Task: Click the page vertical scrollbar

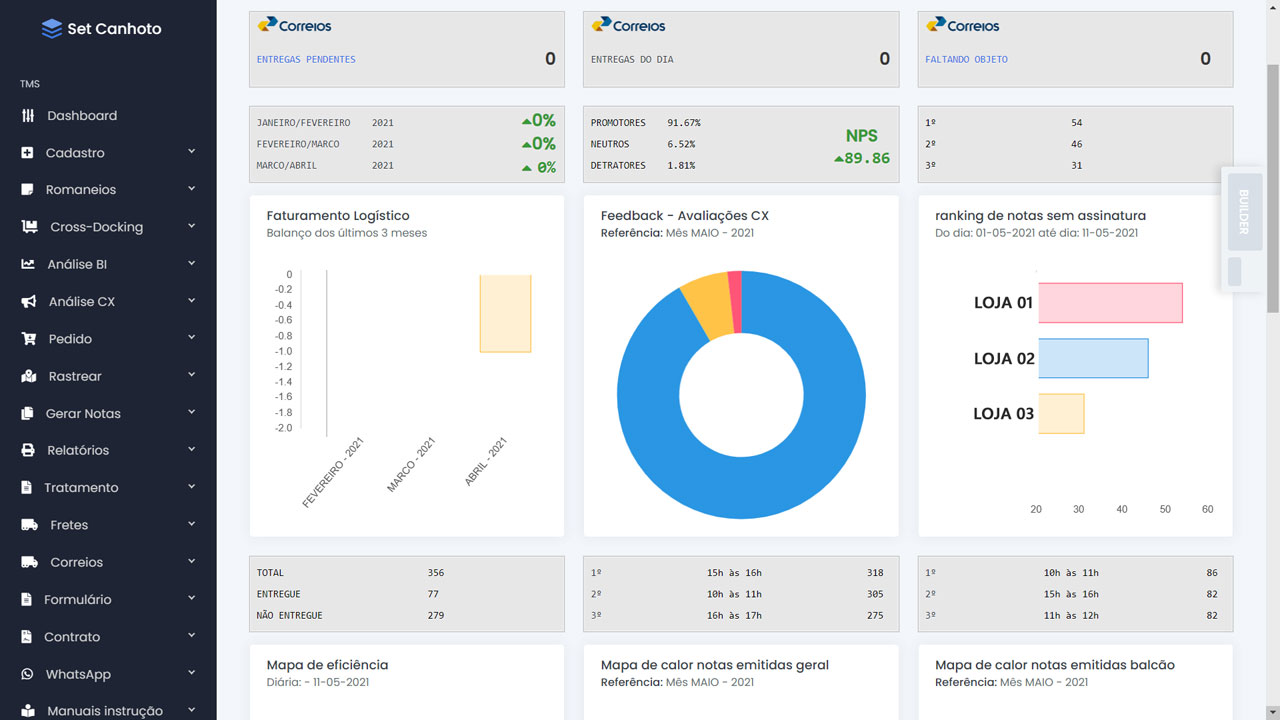Action: click(x=1272, y=190)
